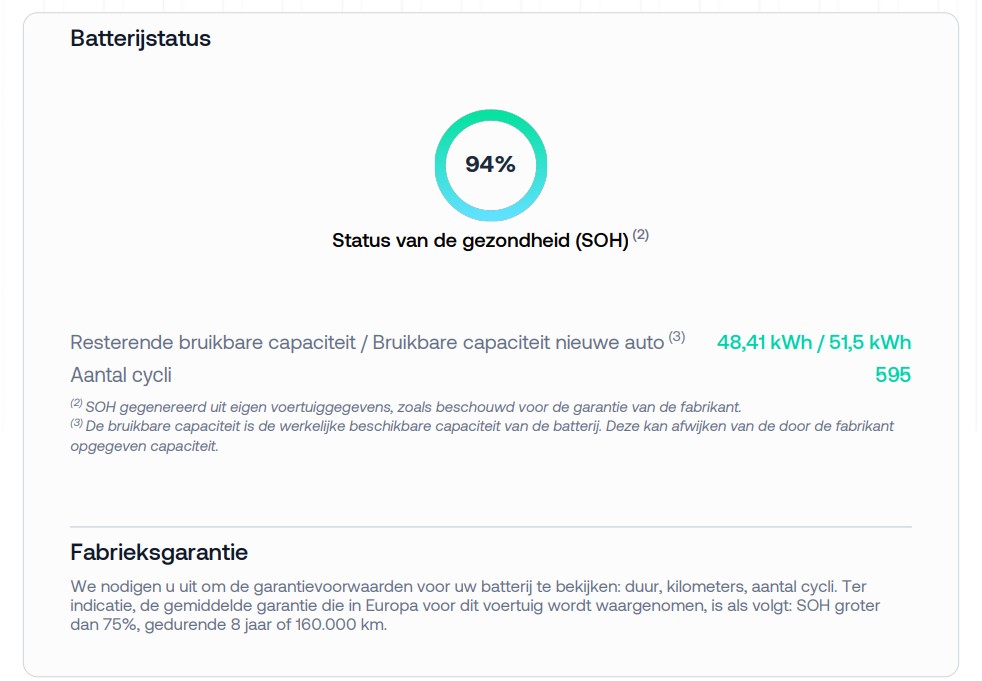Click footnote marker (2) beside the SOH label
The image size is (982, 681).
641,235
